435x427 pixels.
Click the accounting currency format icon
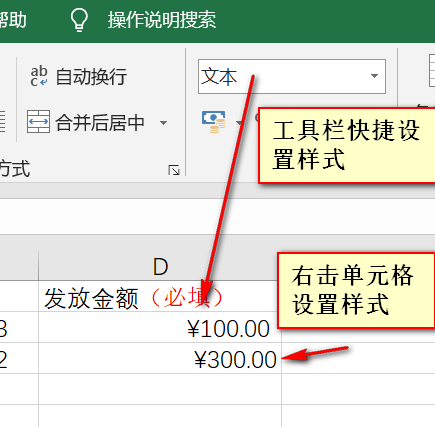point(213,122)
